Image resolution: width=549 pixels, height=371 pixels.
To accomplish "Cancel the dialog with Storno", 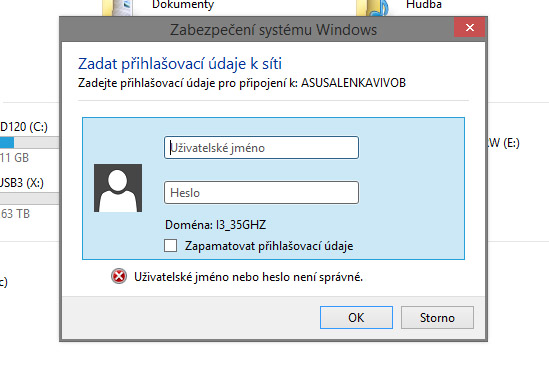I will (x=437, y=317).
